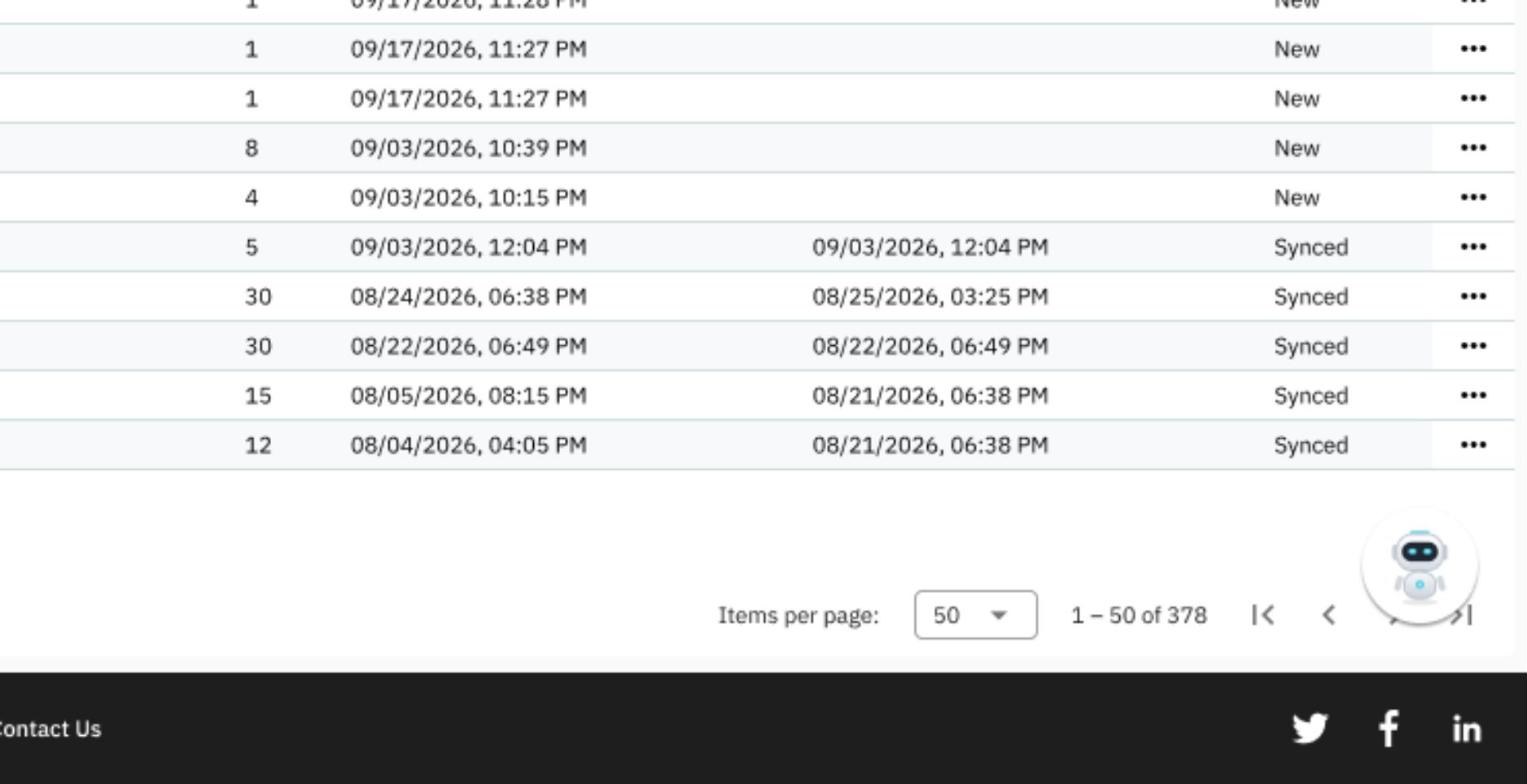This screenshot has width=1527, height=784.
Task: Click Synced status in the 08/24/2026 row
Action: pyautogui.click(x=1310, y=297)
